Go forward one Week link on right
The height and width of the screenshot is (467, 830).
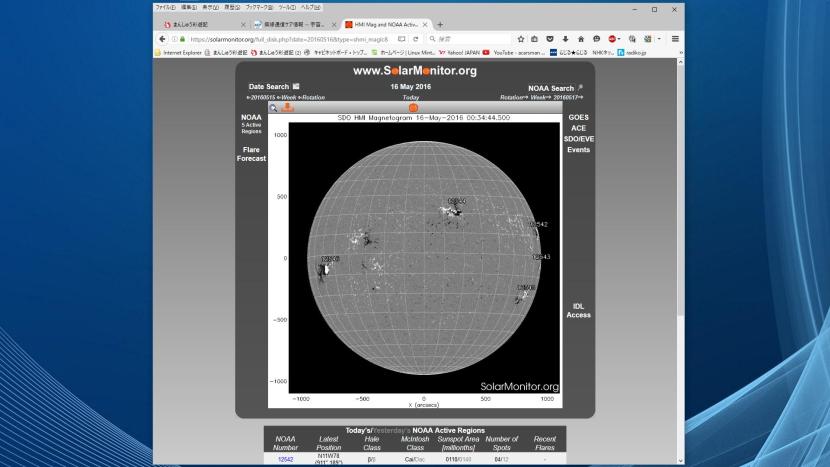[x=541, y=97]
